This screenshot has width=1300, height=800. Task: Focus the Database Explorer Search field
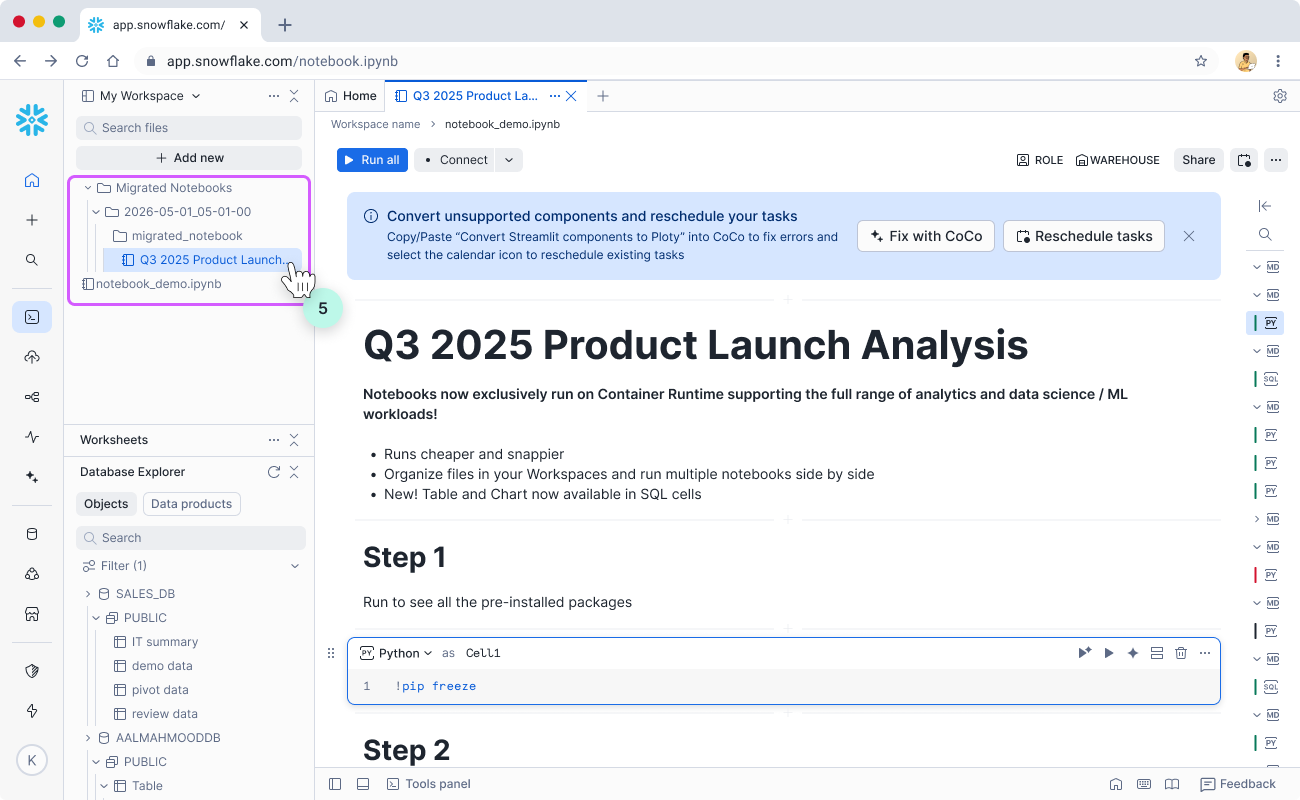[191, 538]
